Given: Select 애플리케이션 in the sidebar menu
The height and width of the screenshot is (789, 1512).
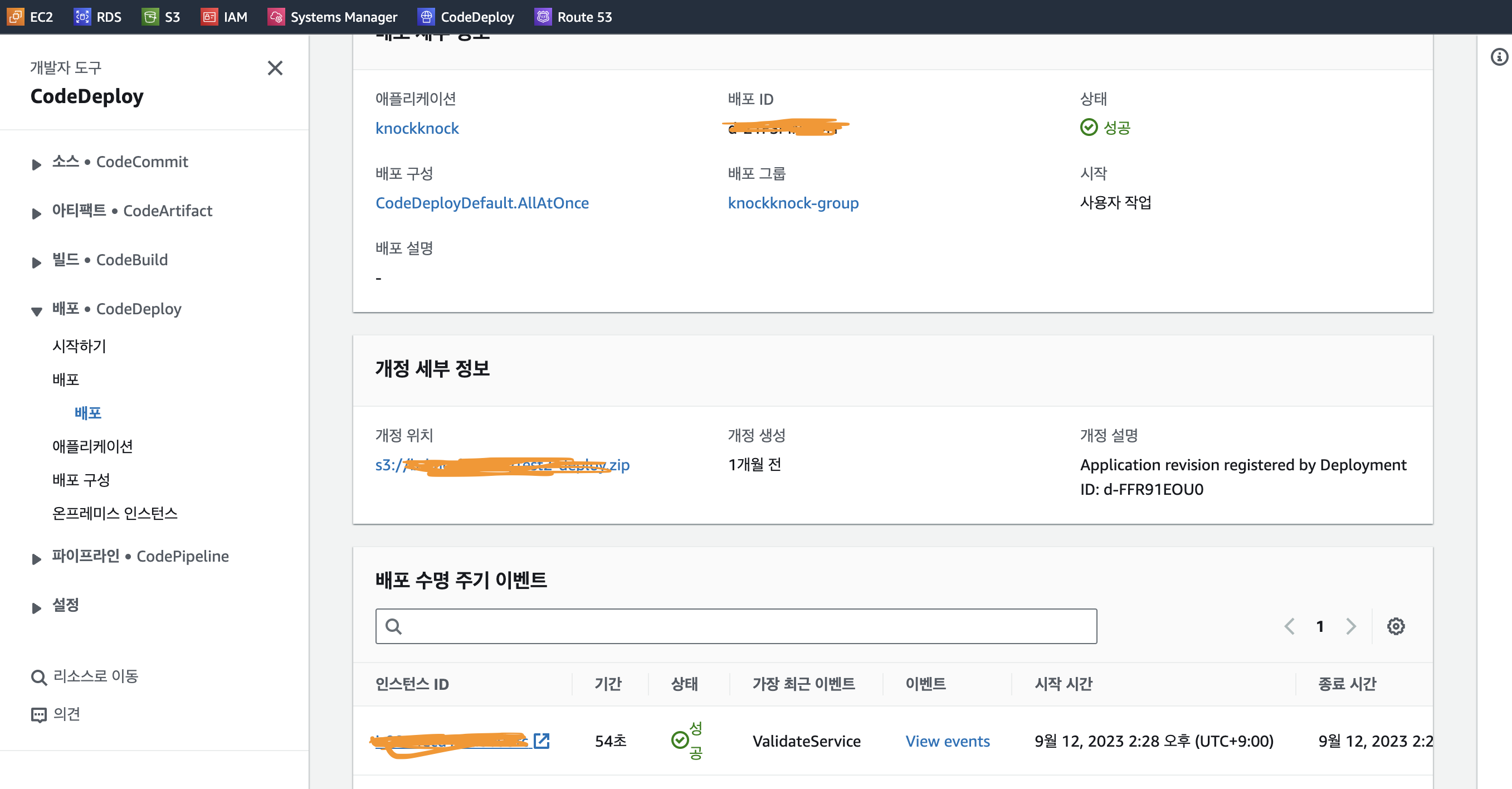Looking at the screenshot, I should coord(92,446).
